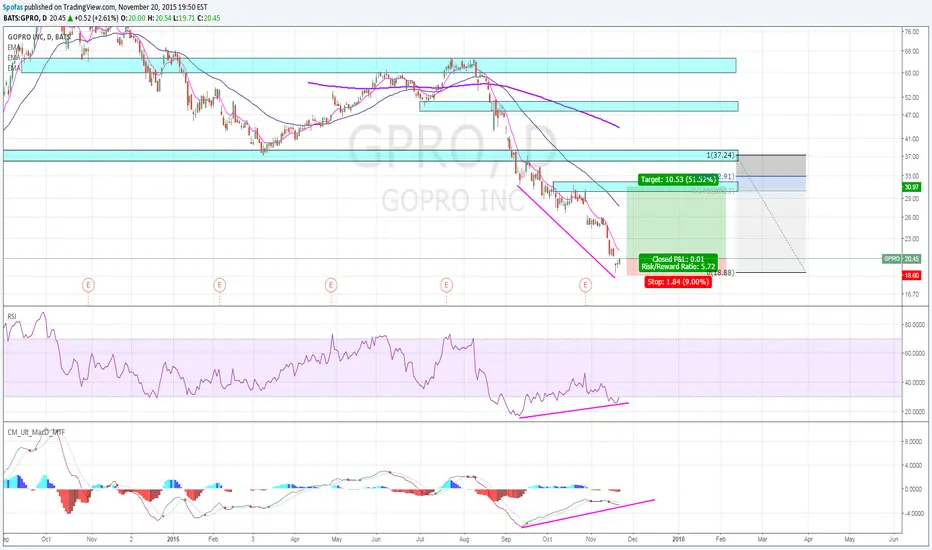Open earnings E marker near Nov 2014
The width and height of the screenshot is (932, 550).
(x=88, y=285)
